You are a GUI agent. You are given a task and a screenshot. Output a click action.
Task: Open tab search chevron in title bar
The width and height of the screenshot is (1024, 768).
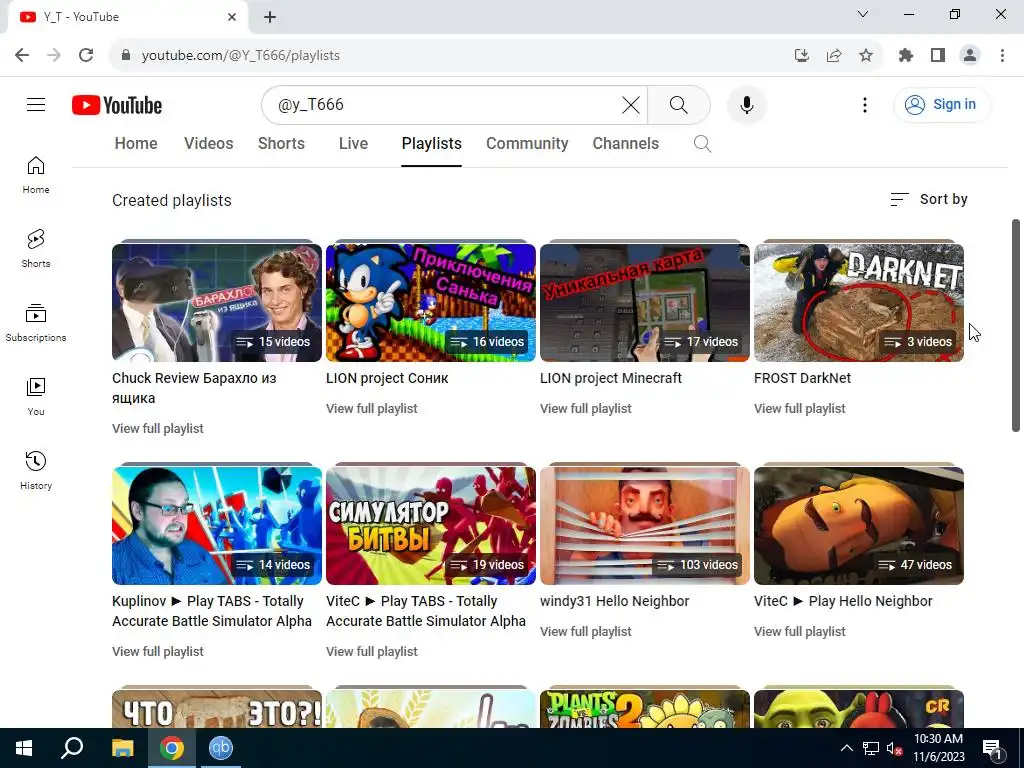[863, 14]
